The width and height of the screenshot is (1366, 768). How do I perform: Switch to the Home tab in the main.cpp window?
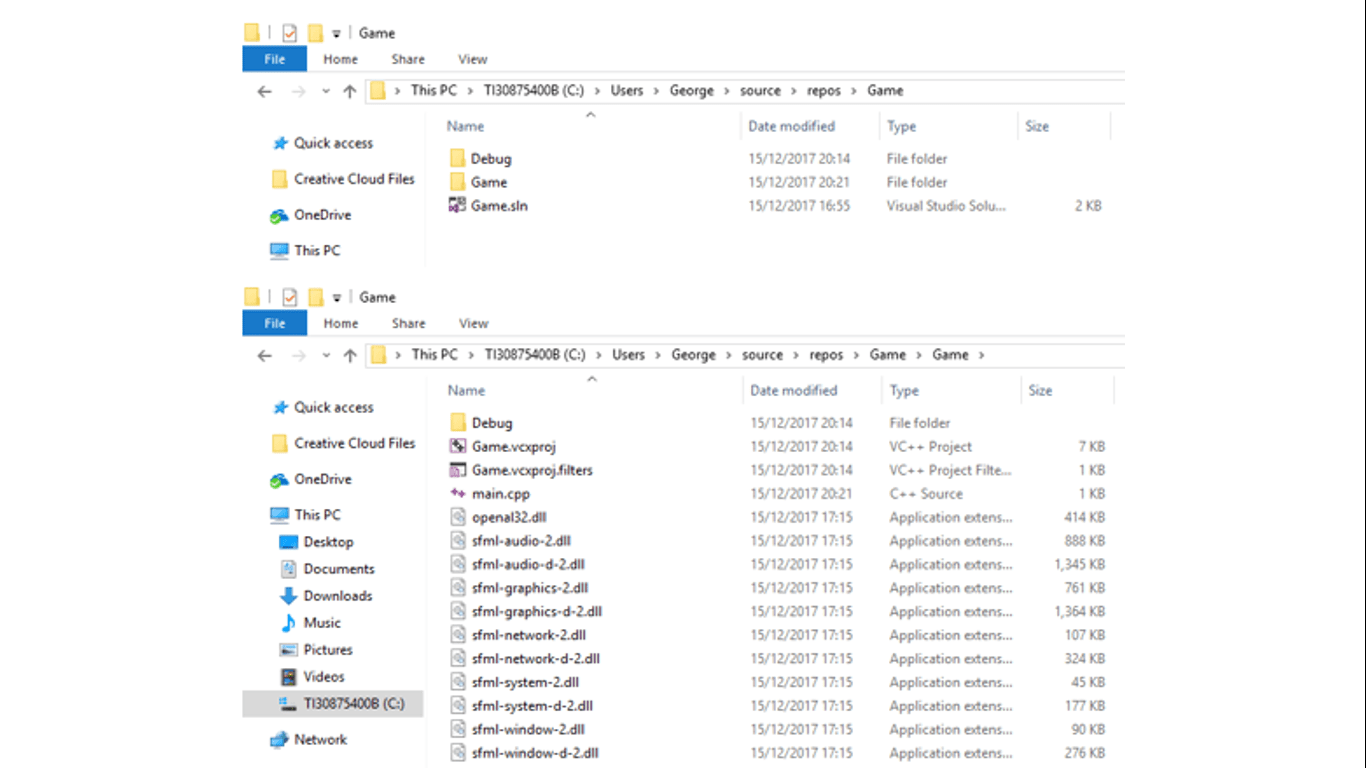point(340,323)
